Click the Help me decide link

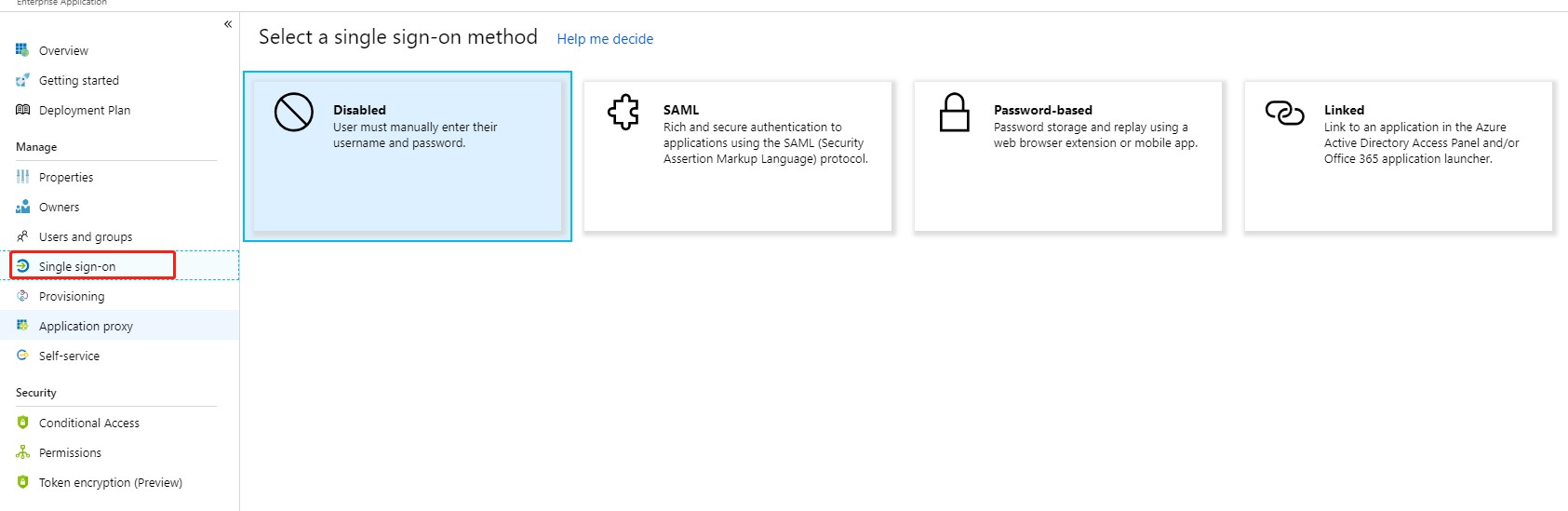(x=605, y=39)
